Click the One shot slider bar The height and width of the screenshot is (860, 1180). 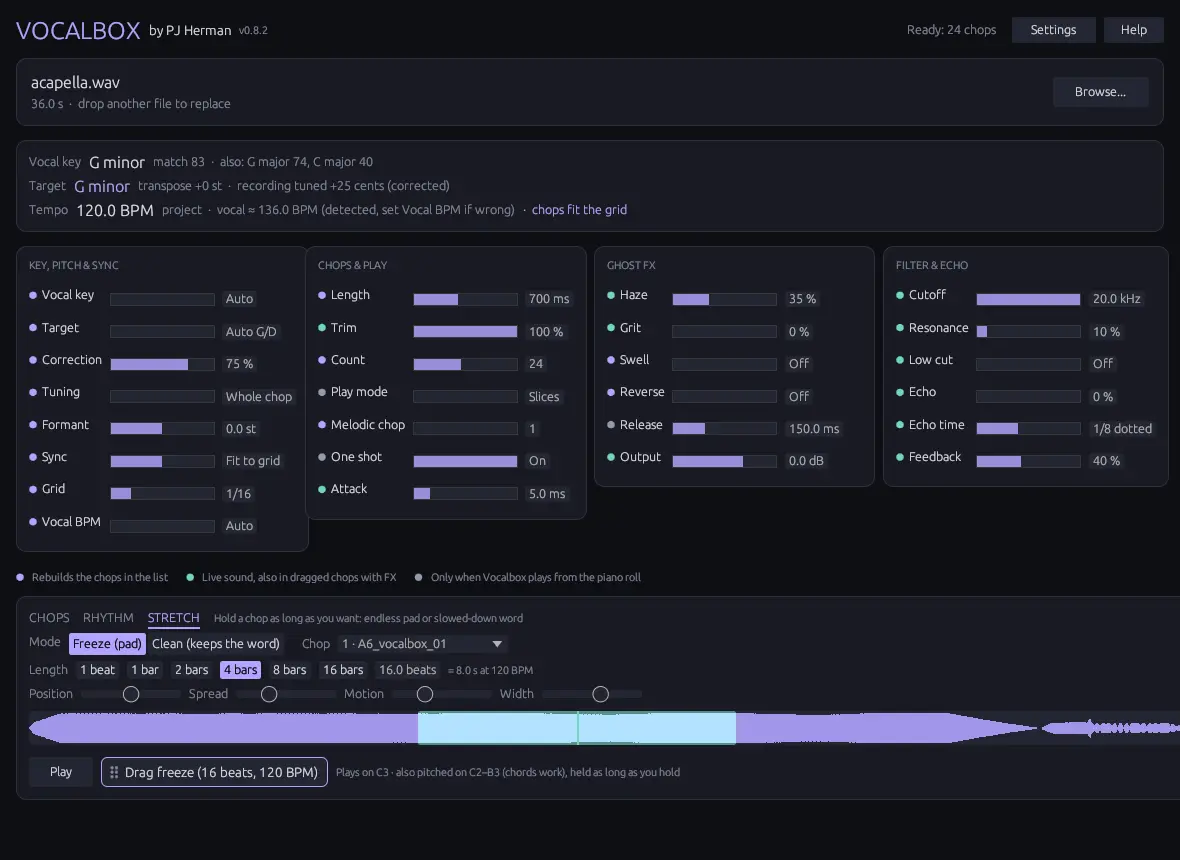coord(465,461)
